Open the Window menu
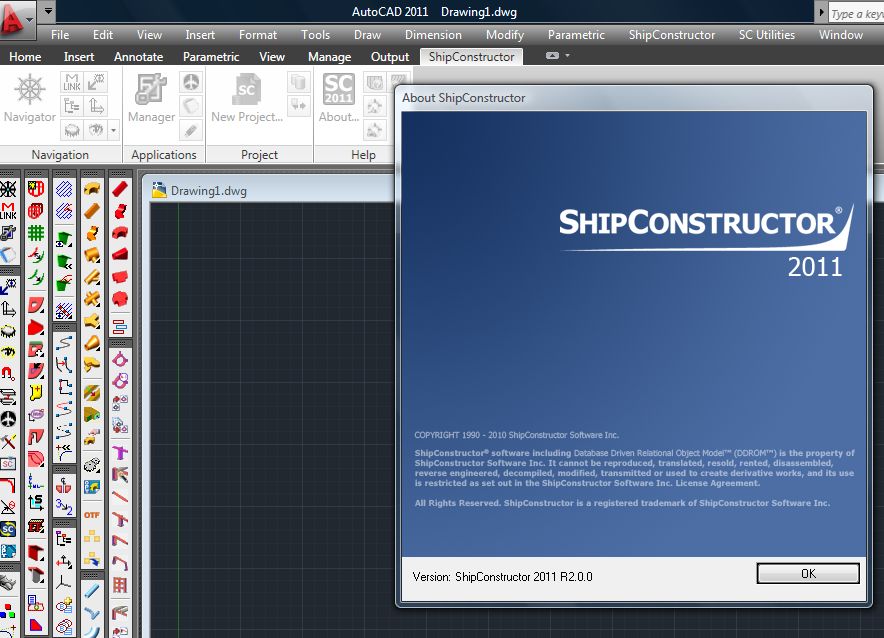The image size is (884, 638). click(841, 34)
